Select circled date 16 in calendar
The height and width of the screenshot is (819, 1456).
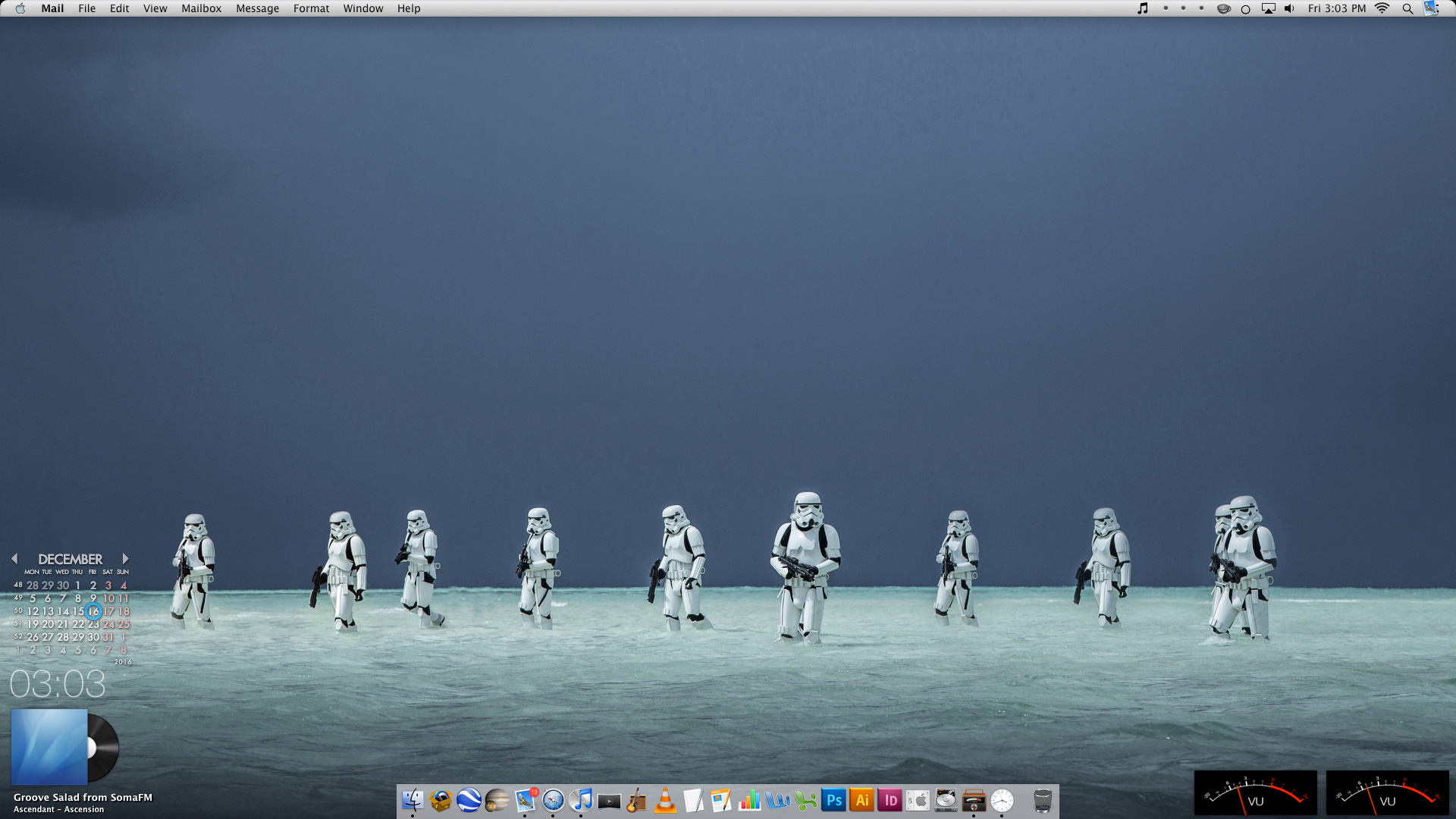[93, 611]
